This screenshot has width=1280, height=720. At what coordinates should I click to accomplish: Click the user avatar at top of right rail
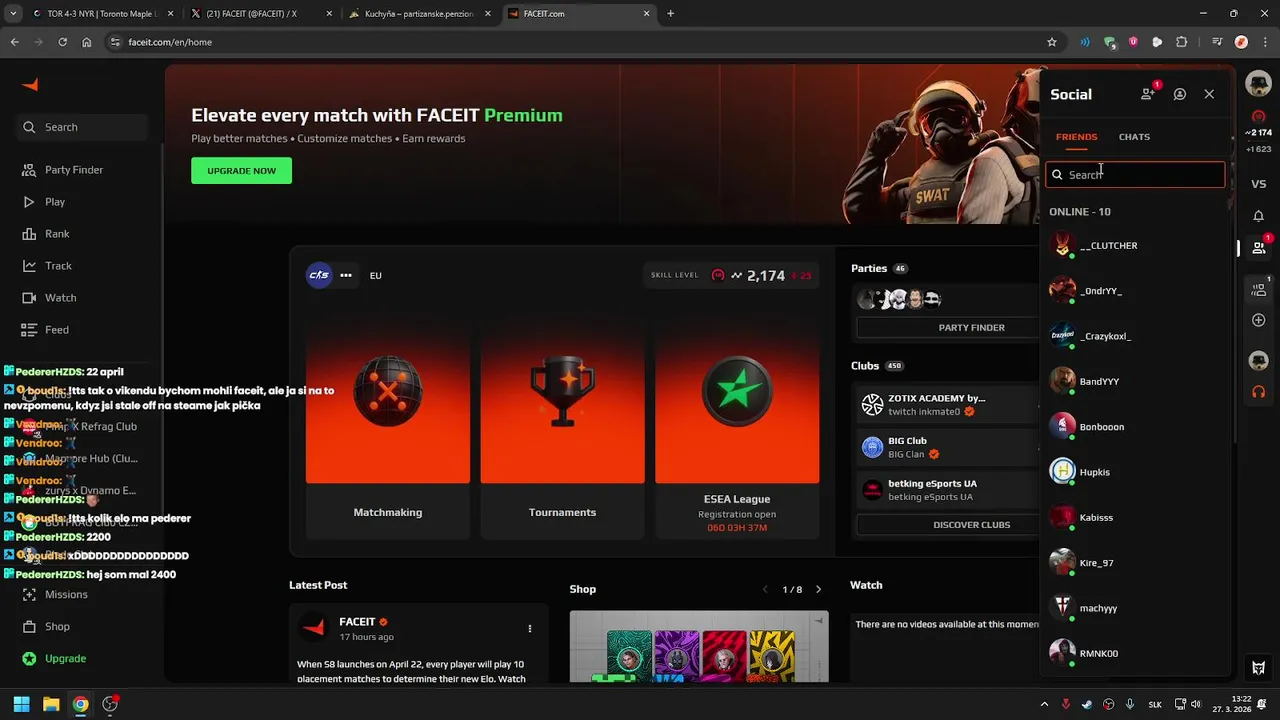click(1258, 85)
